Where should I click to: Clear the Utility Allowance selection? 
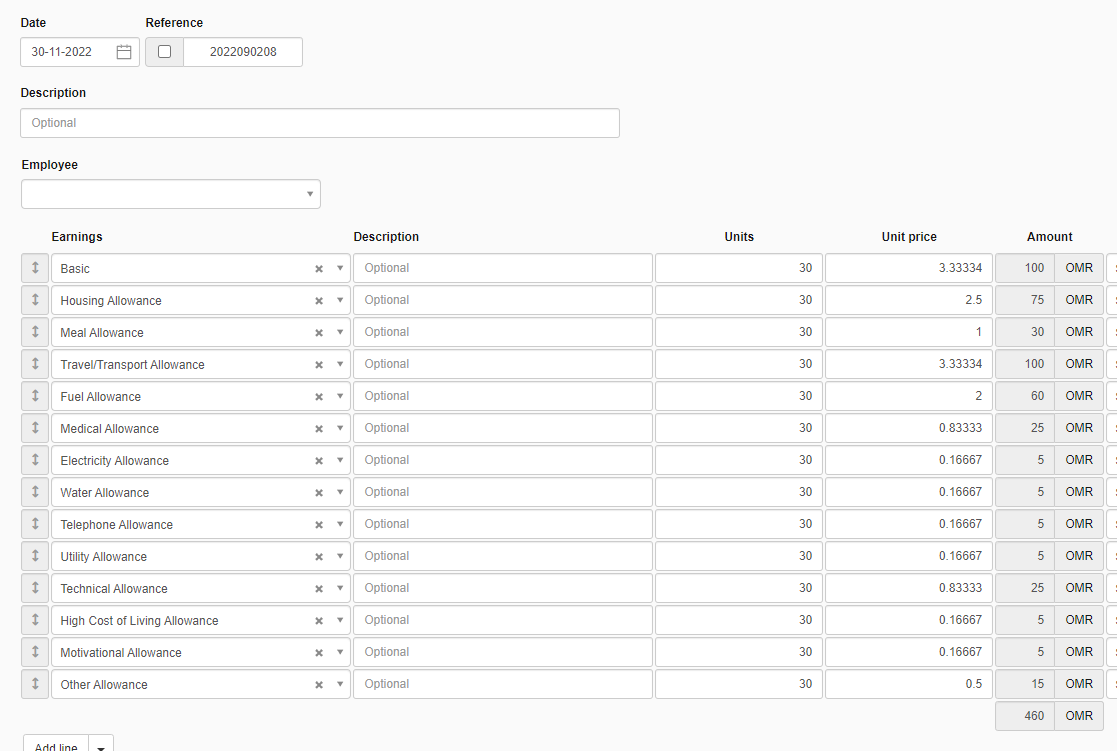pos(319,557)
